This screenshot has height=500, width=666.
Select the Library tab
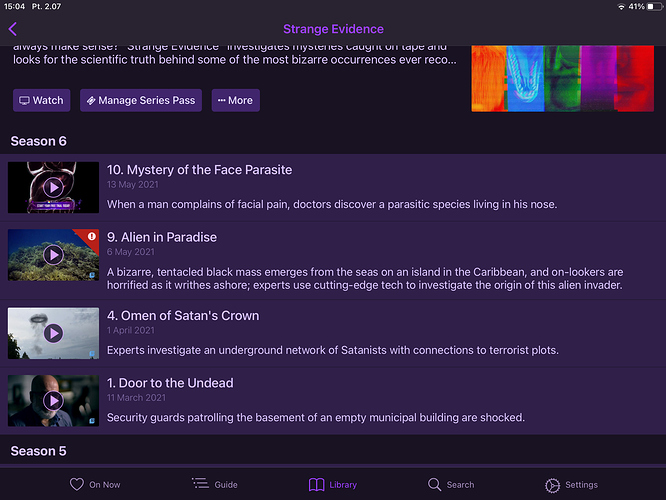pyautogui.click(x=332, y=484)
